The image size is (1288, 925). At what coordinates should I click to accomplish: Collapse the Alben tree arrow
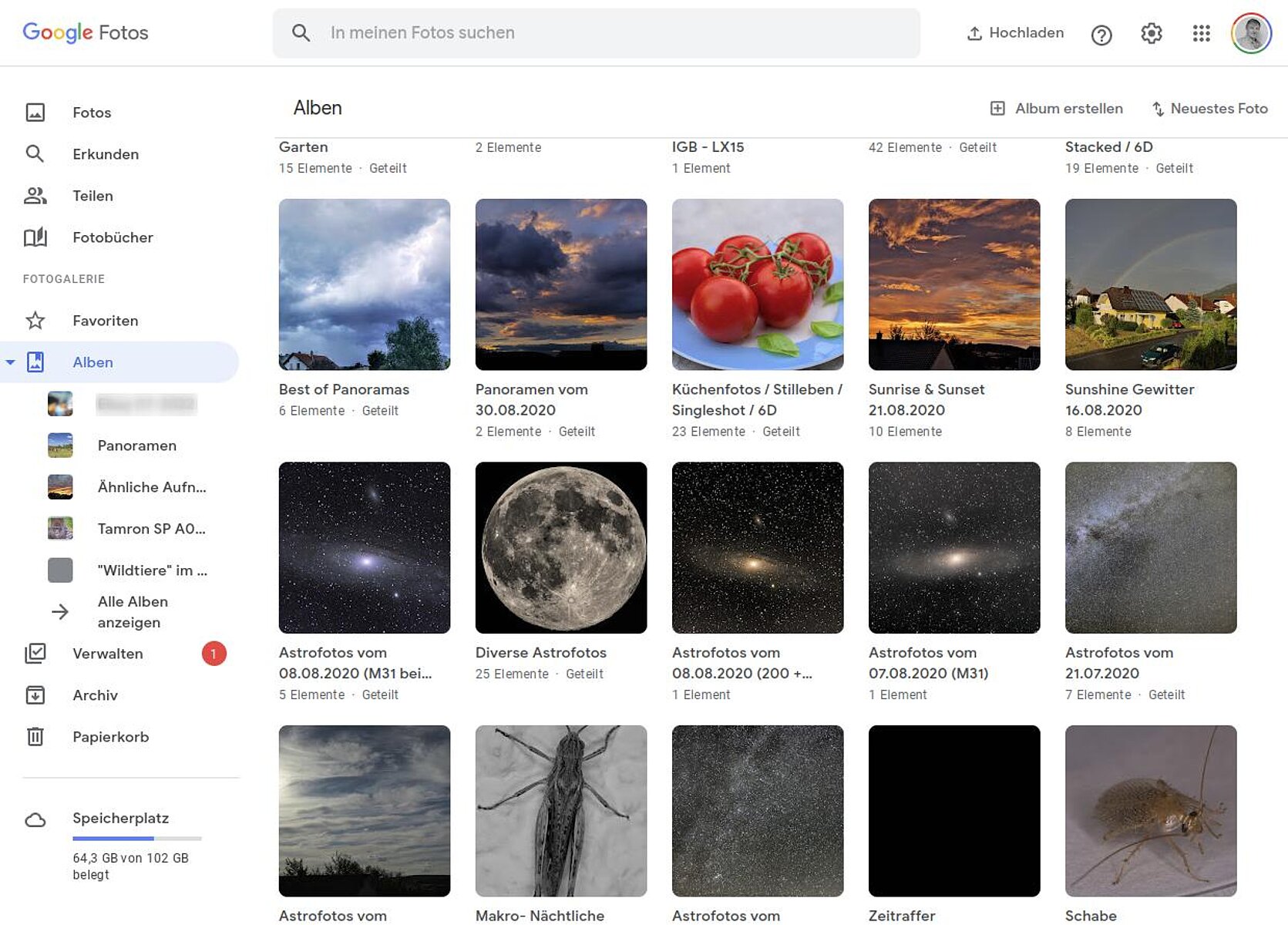(10, 362)
